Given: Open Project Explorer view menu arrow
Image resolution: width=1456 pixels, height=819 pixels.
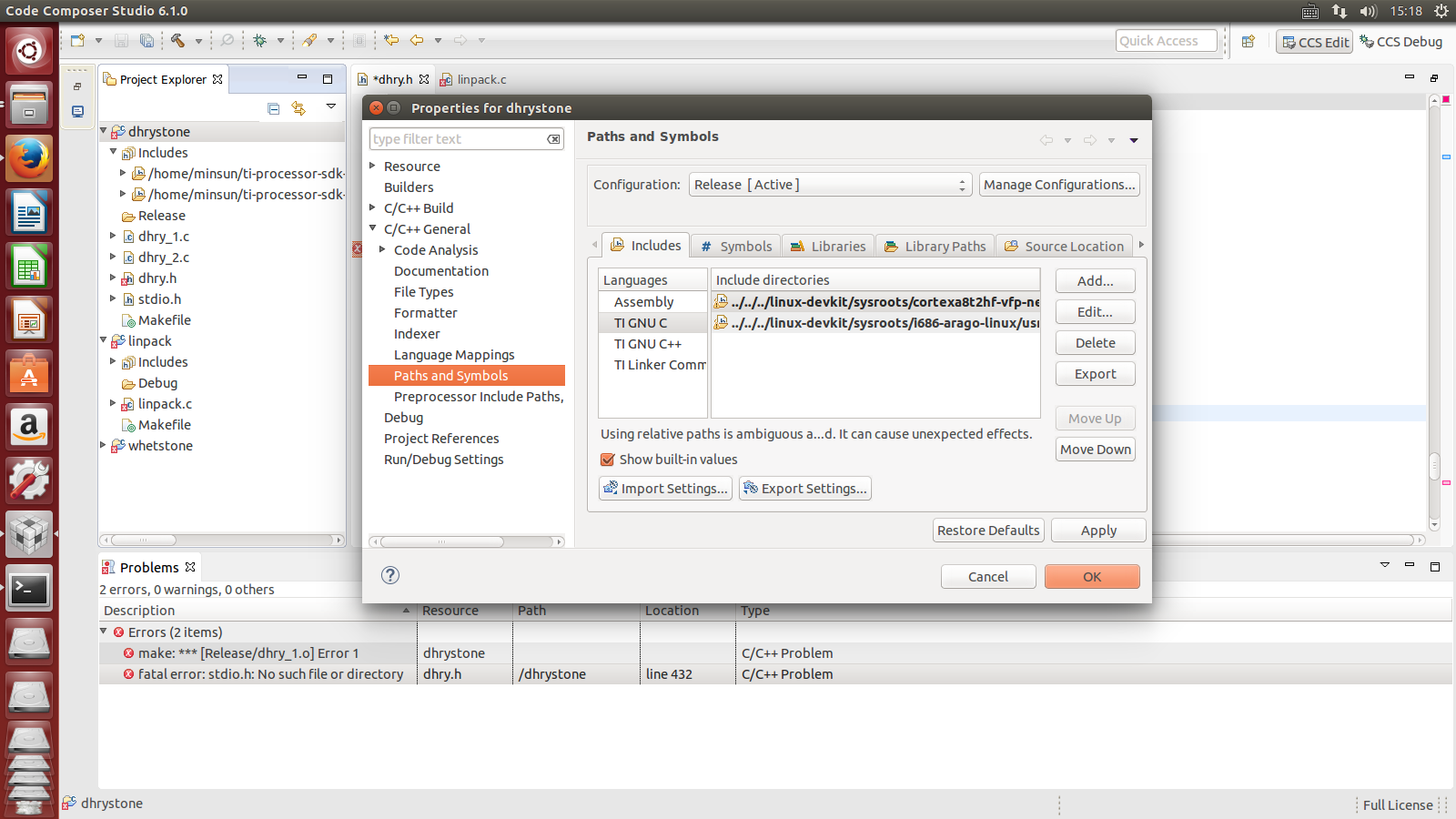Looking at the screenshot, I should (x=331, y=107).
